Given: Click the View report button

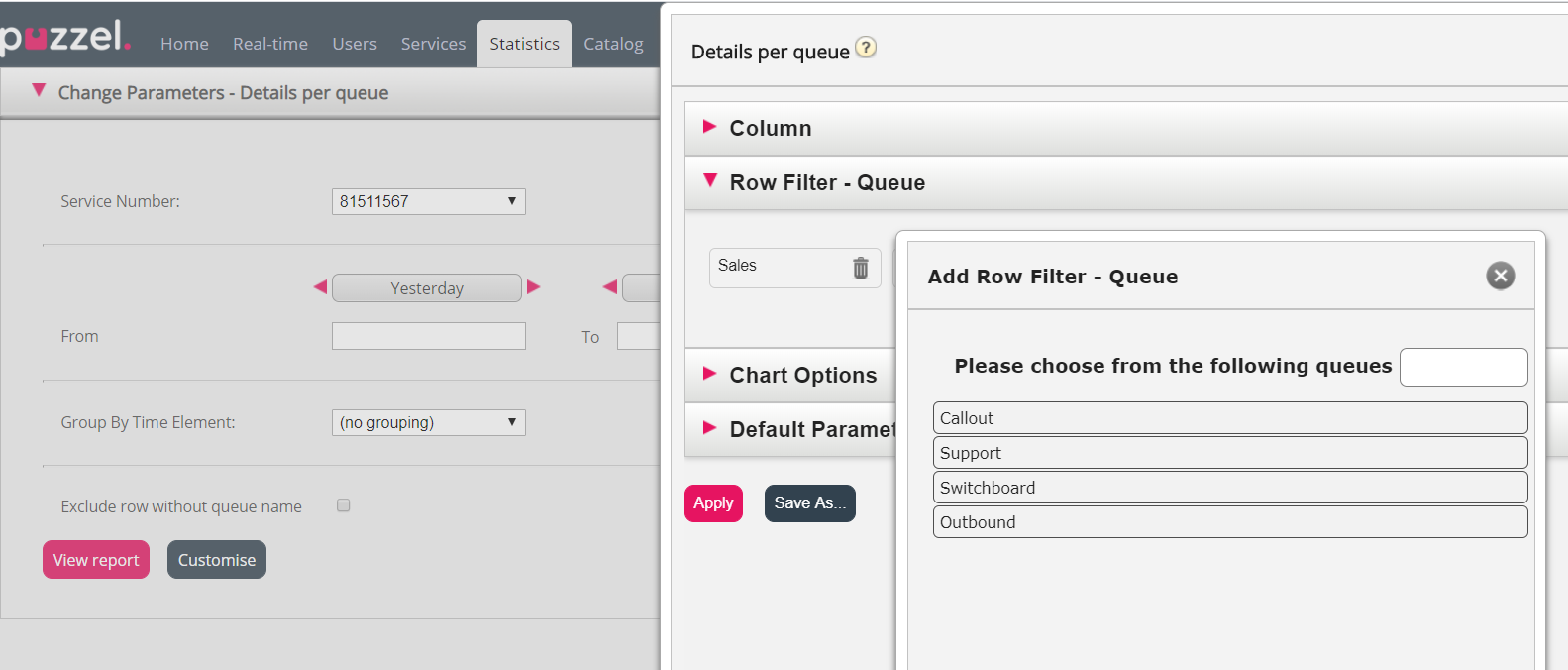Looking at the screenshot, I should 96,560.
